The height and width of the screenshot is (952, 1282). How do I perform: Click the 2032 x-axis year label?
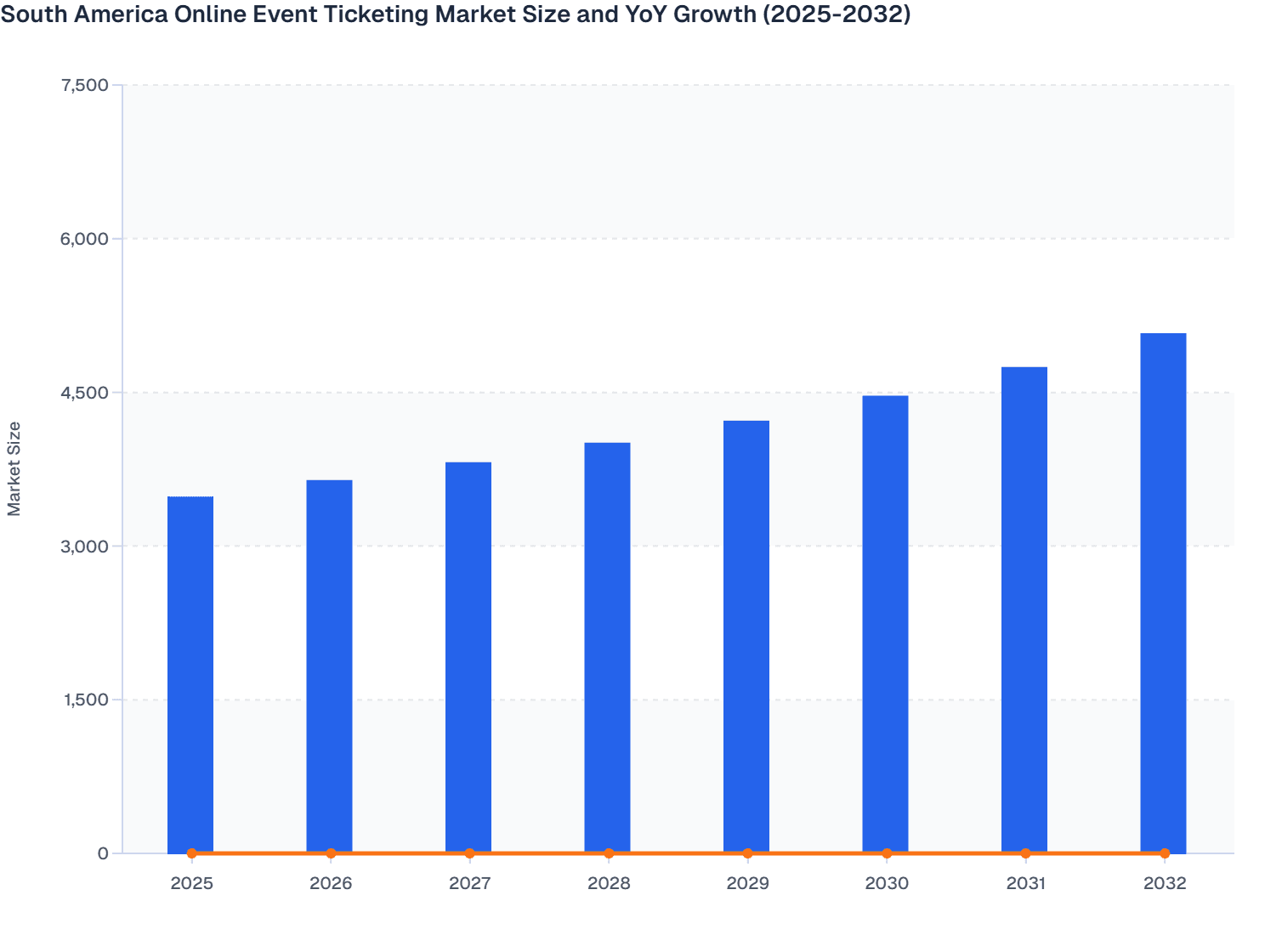click(x=1164, y=884)
